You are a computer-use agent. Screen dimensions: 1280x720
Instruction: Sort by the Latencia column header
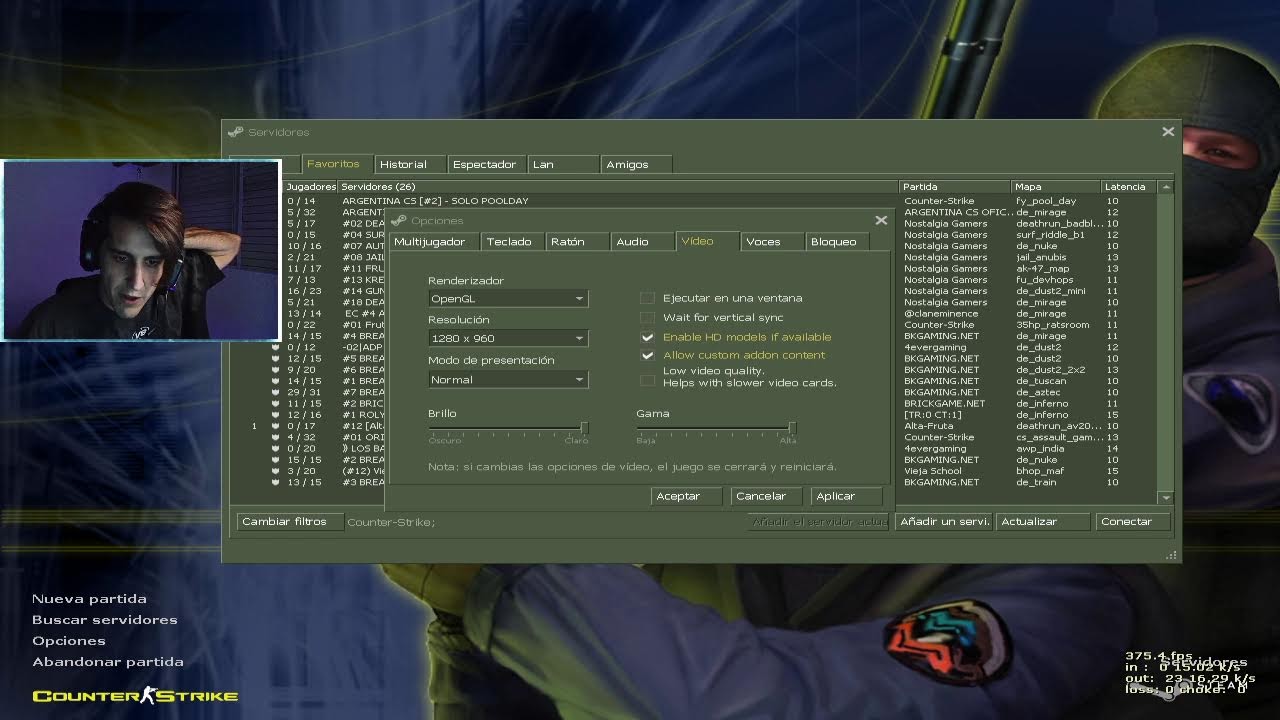pyautogui.click(x=1129, y=186)
